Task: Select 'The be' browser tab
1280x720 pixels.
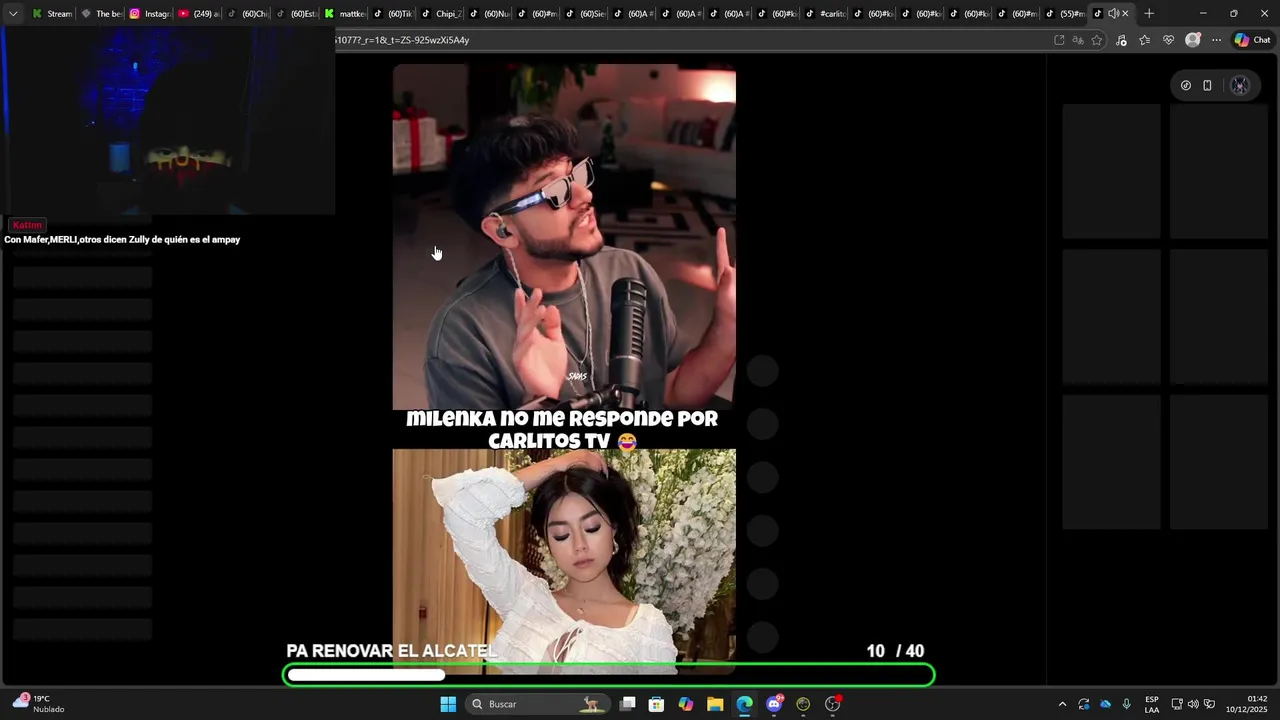Action: (x=100, y=14)
